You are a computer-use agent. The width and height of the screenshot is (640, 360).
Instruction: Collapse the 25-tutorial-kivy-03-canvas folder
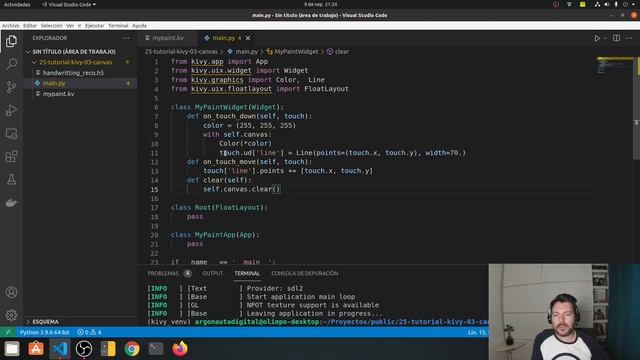[76, 62]
